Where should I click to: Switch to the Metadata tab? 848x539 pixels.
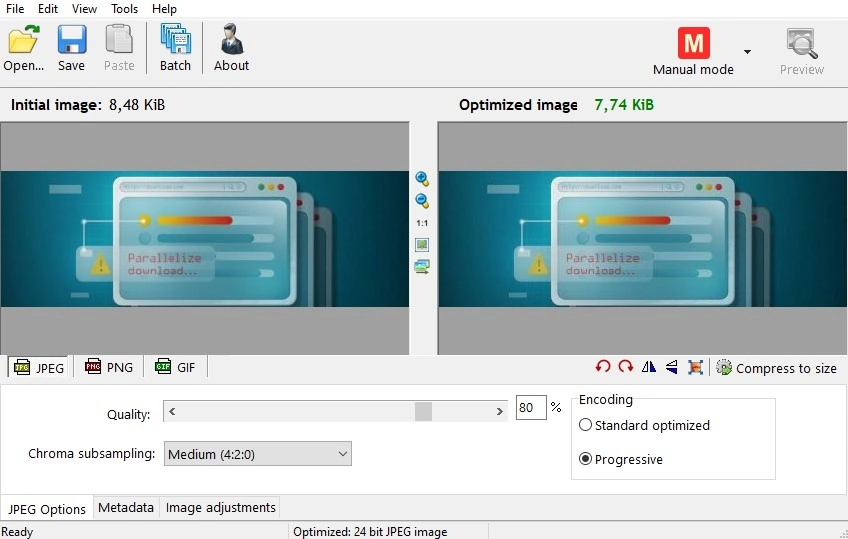coord(126,508)
